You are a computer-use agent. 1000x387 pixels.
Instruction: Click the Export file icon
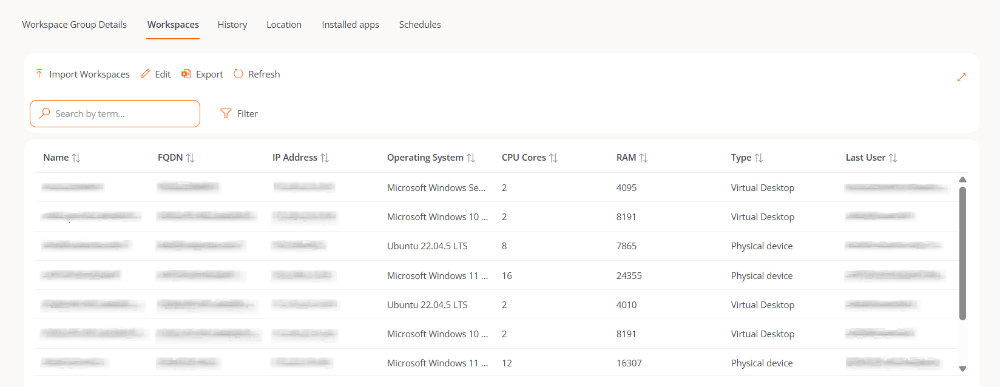tap(186, 74)
